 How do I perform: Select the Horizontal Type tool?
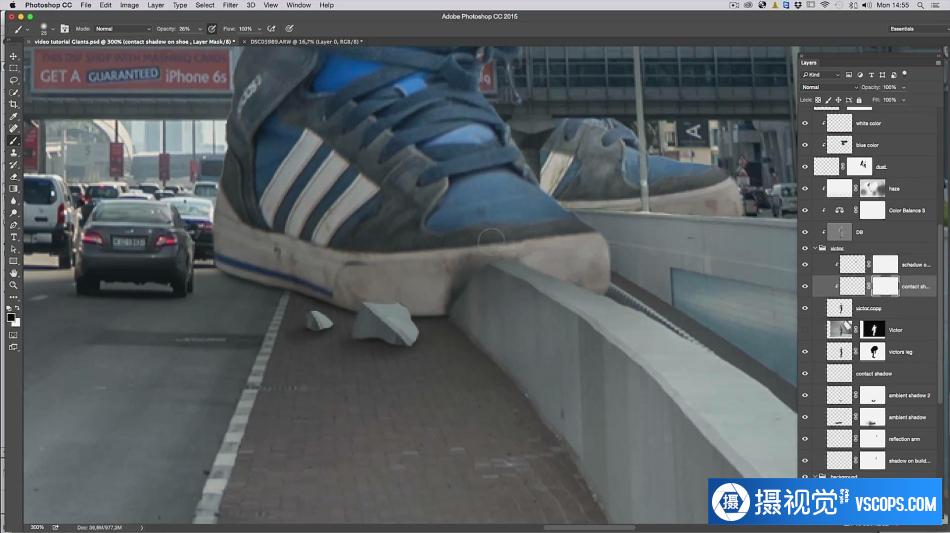[x=13, y=237]
